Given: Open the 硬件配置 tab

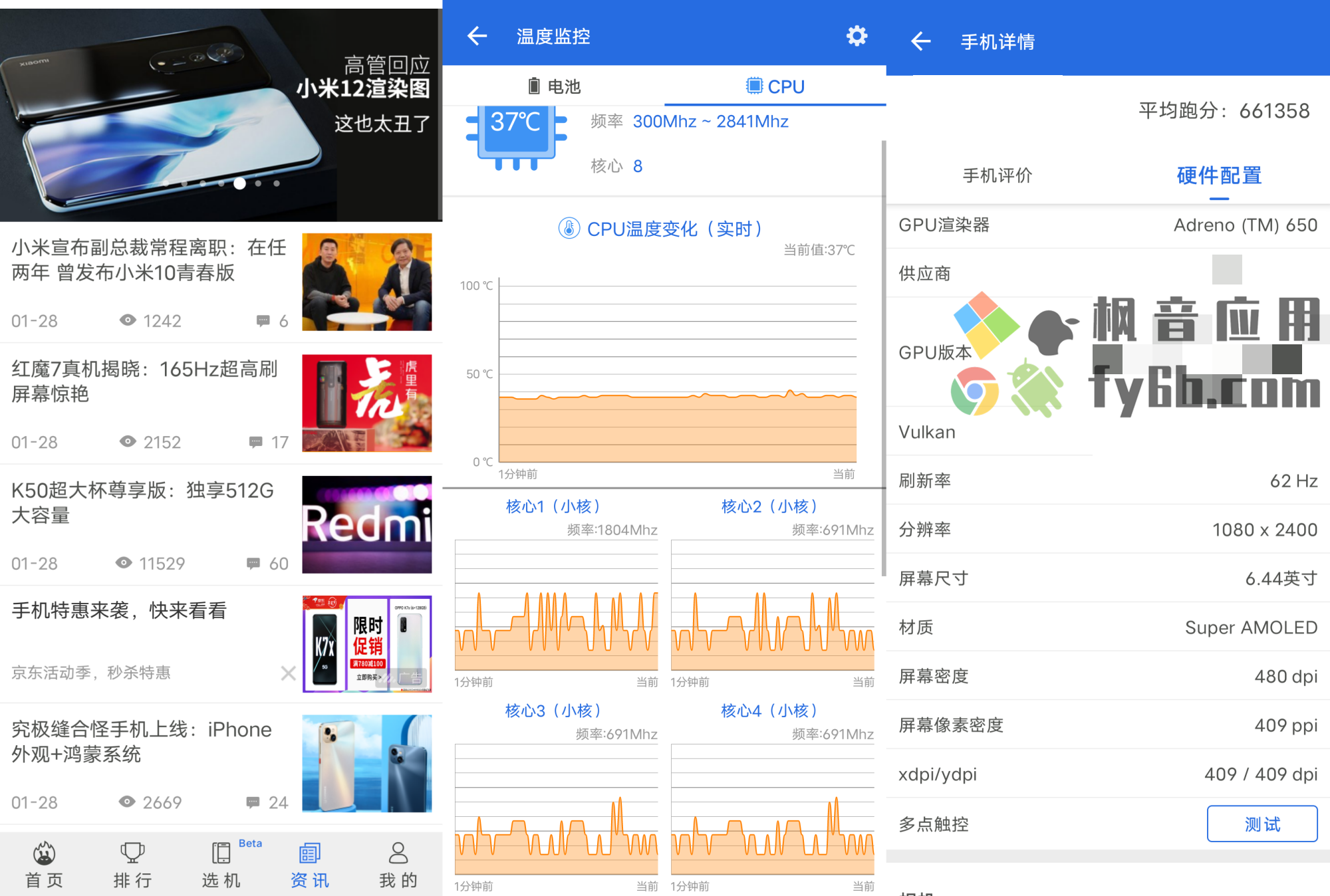Looking at the screenshot, I should pos(1219,175).
